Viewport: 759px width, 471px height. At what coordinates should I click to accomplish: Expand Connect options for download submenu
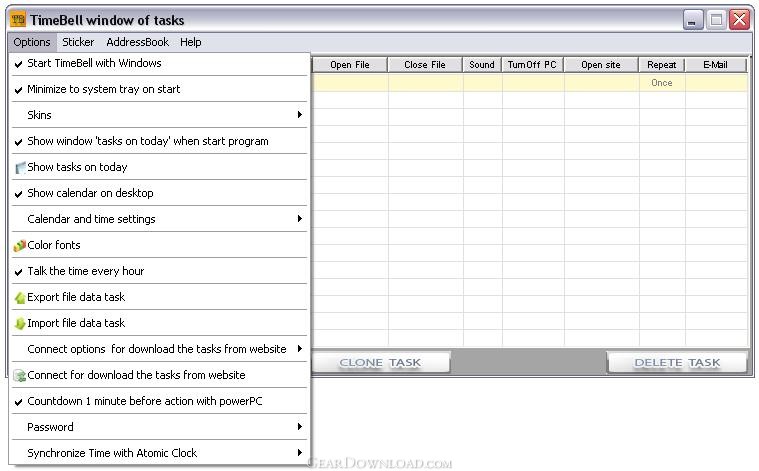(159, 349)
